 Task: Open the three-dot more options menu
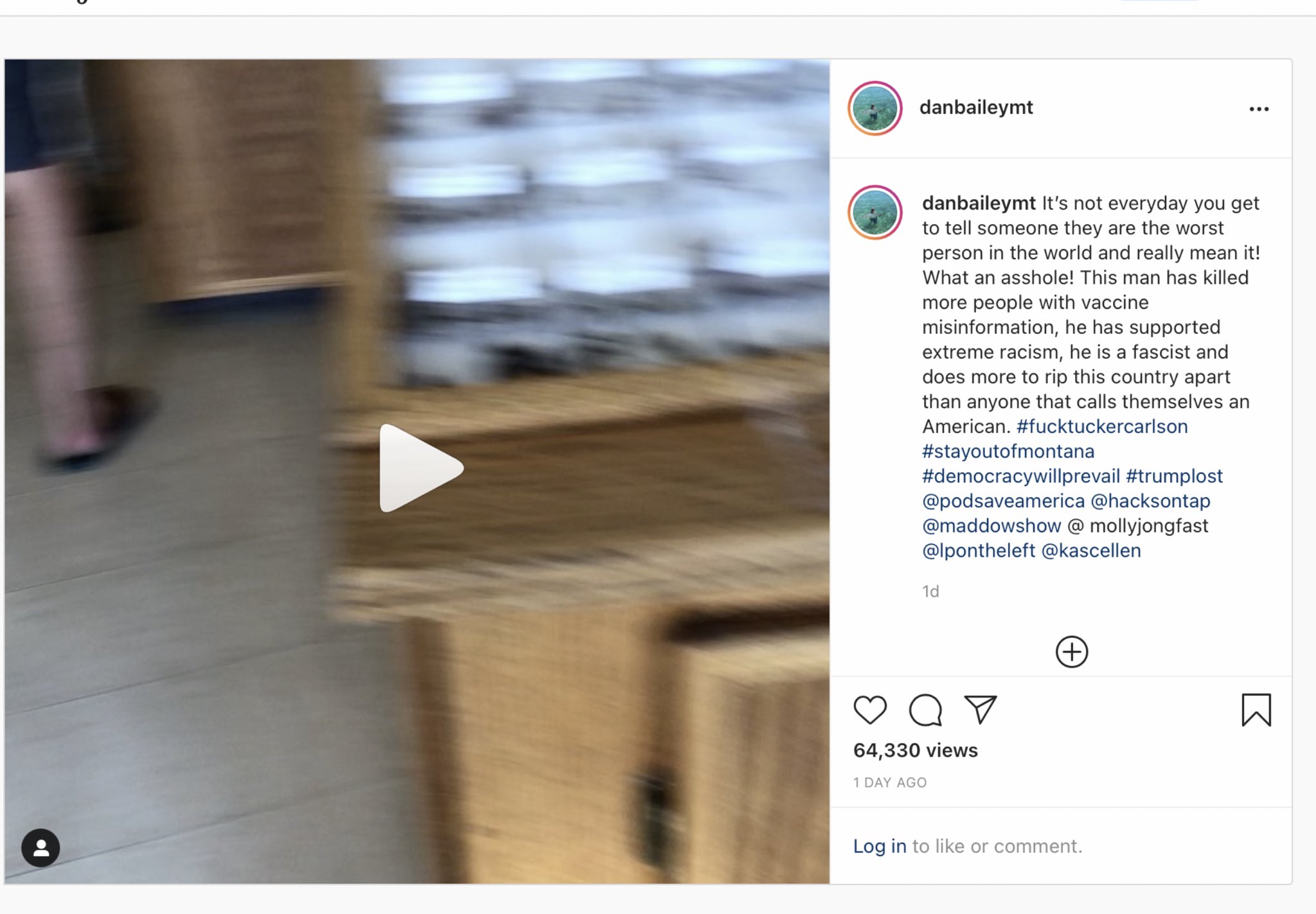(1259, 109)
